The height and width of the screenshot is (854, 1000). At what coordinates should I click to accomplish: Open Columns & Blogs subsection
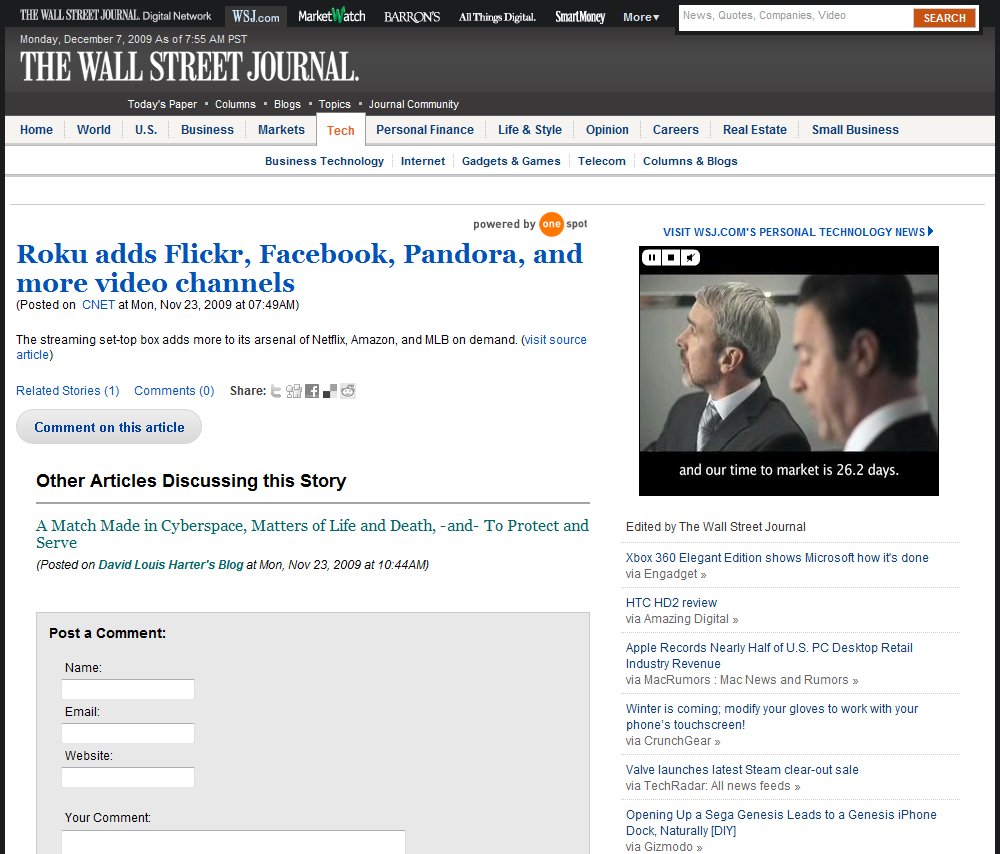point(690,161)
